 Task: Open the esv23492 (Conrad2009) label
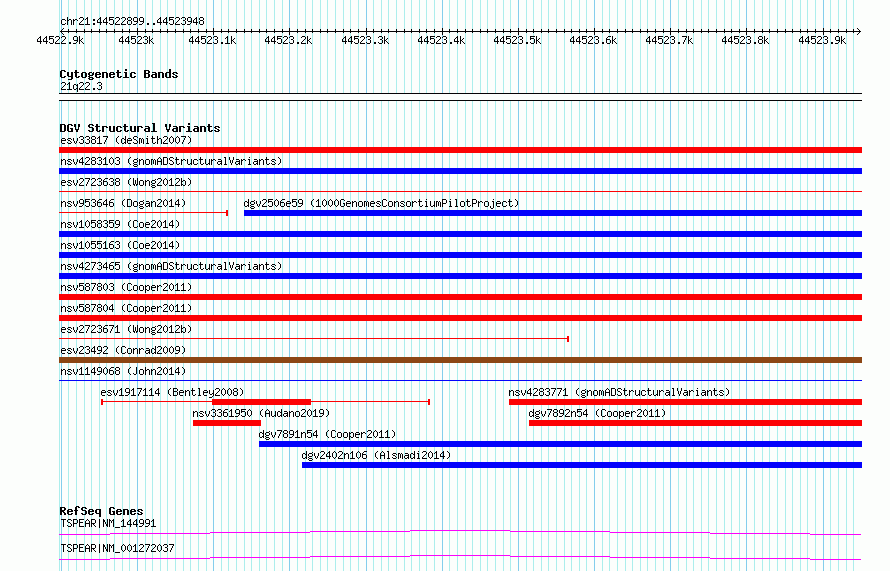[x=123, y=350]
